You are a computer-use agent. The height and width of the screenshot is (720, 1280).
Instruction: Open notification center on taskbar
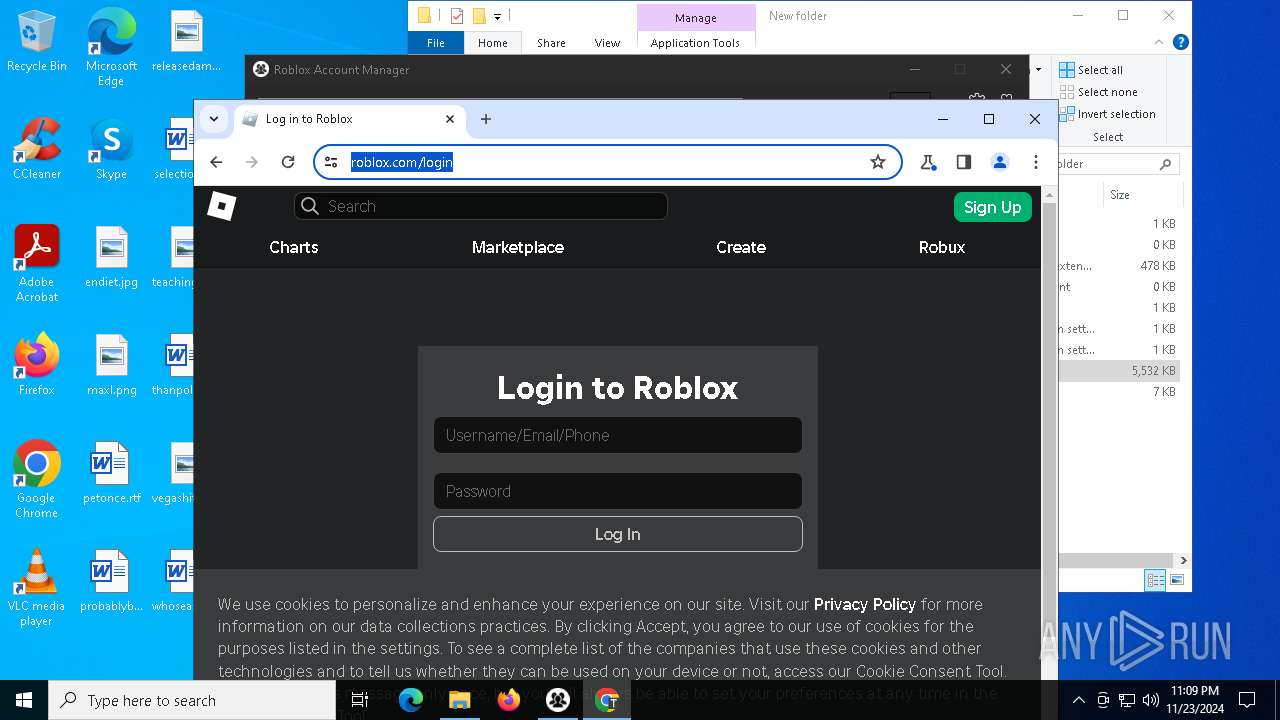click(x=1247, y=700)
